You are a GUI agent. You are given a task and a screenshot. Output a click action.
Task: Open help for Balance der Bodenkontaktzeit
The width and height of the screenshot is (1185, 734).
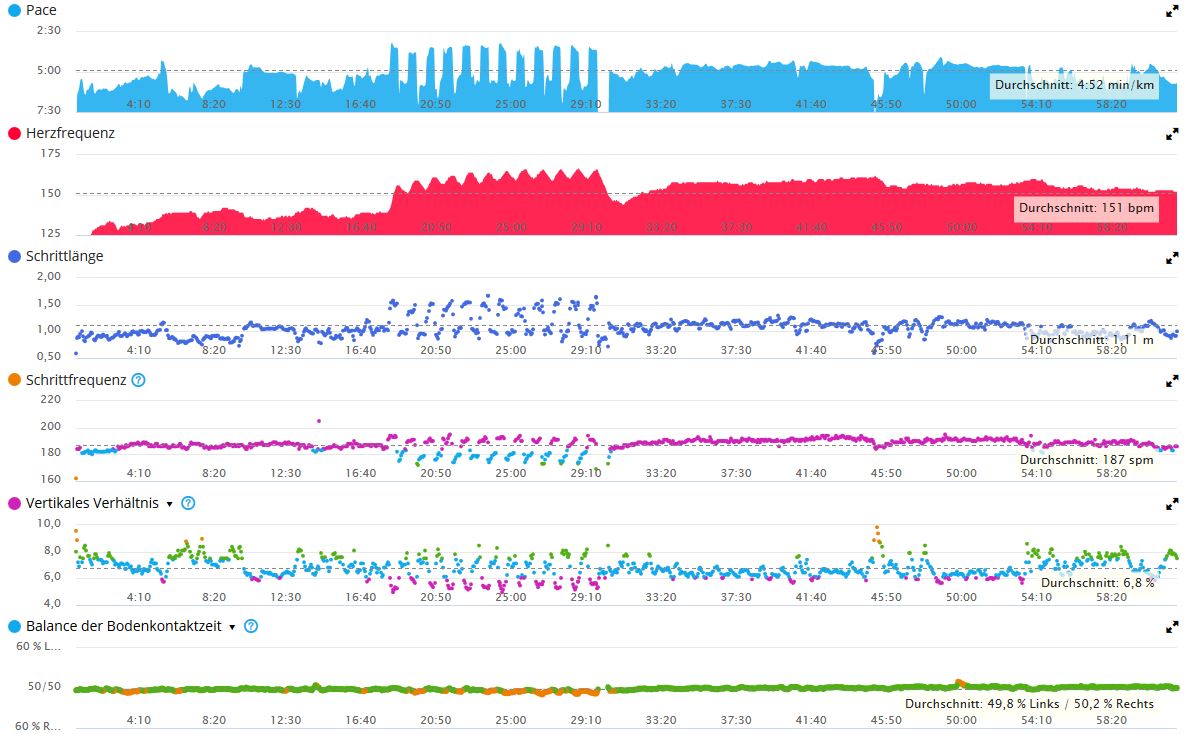click(x=251, y=626)
